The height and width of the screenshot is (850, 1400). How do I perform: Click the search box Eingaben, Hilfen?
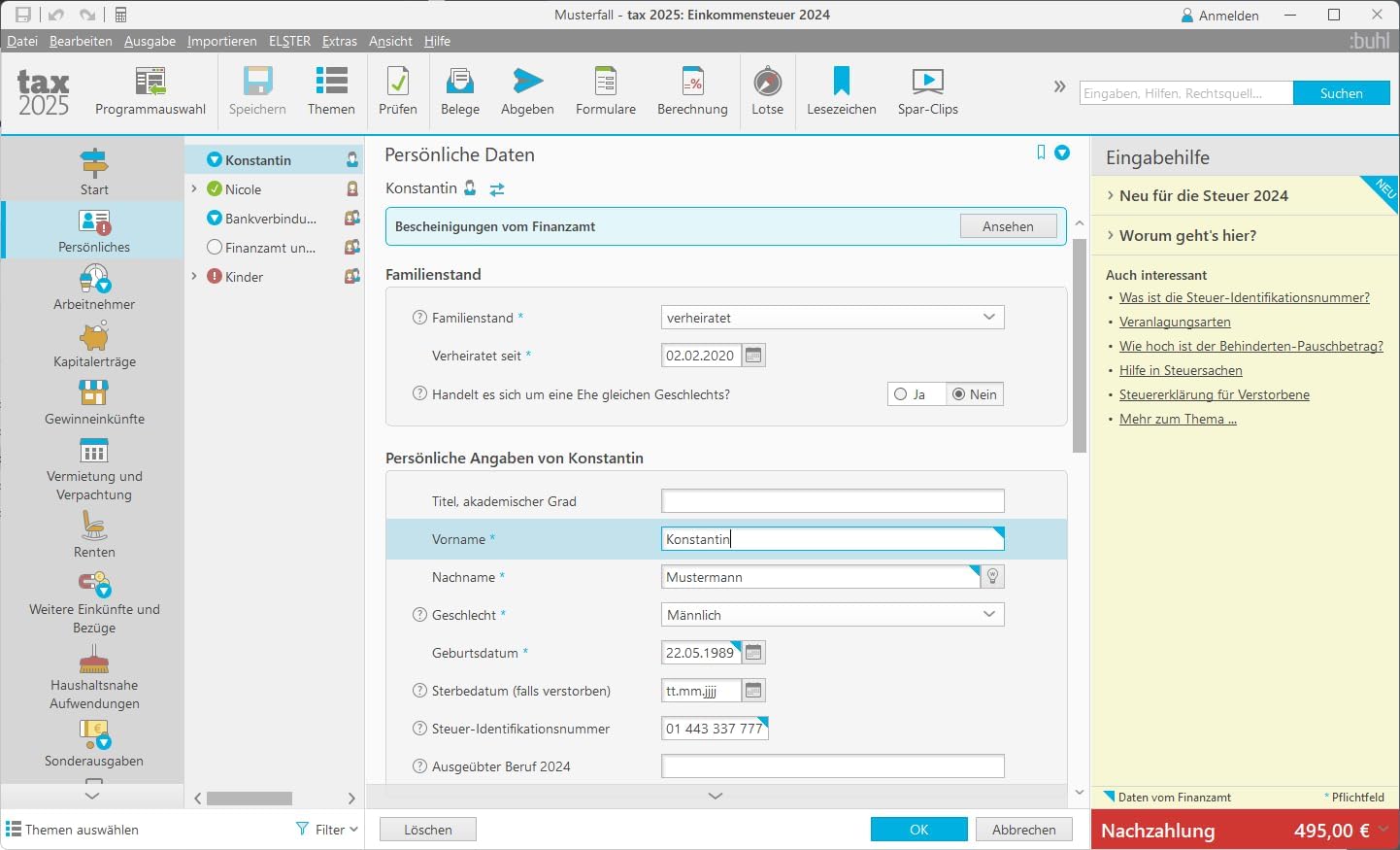1186,93
